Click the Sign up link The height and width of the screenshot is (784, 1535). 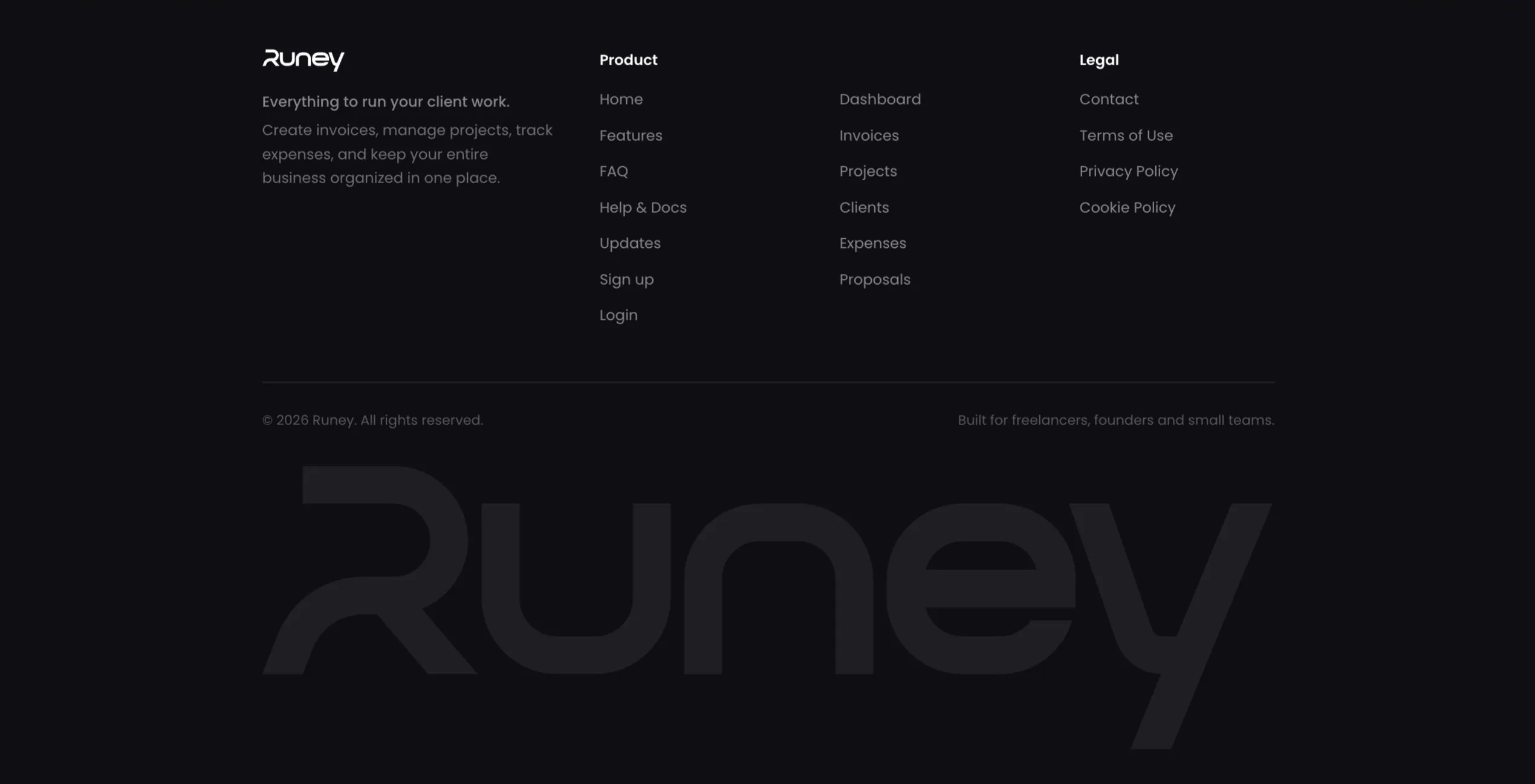pyautogui.click(x=626, y=279)
